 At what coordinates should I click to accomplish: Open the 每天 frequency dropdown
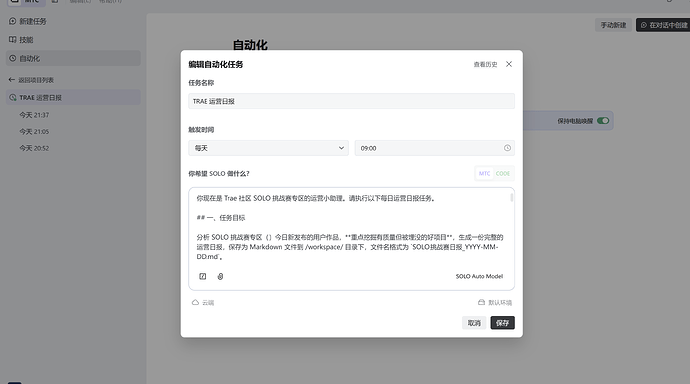tap(268, 148)
